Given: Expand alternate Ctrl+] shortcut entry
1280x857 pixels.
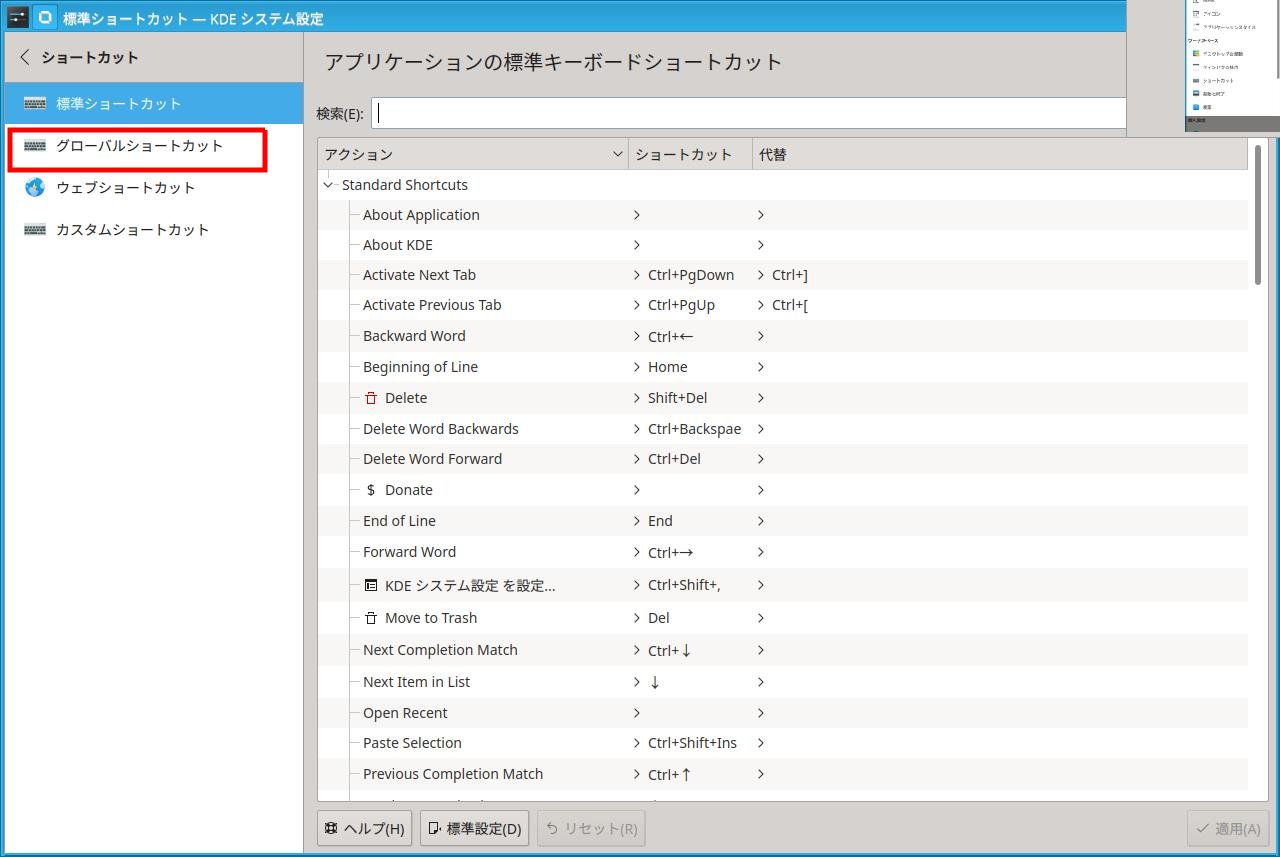Looking at the screenshot, I should (761, 275).
